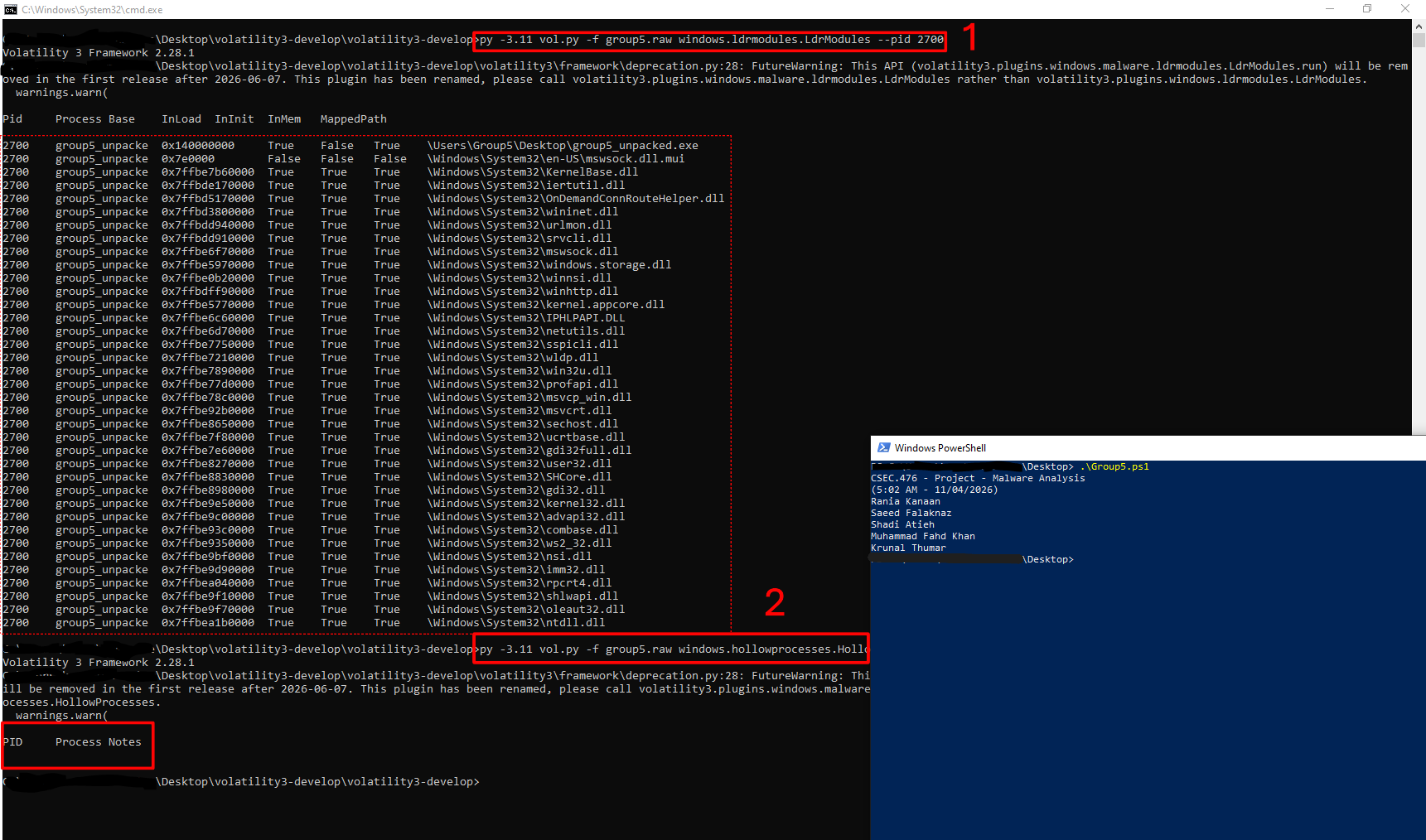Click the sspicli.dll mapped path
This screenshot has width=1426, height=840.
[523, 345]
